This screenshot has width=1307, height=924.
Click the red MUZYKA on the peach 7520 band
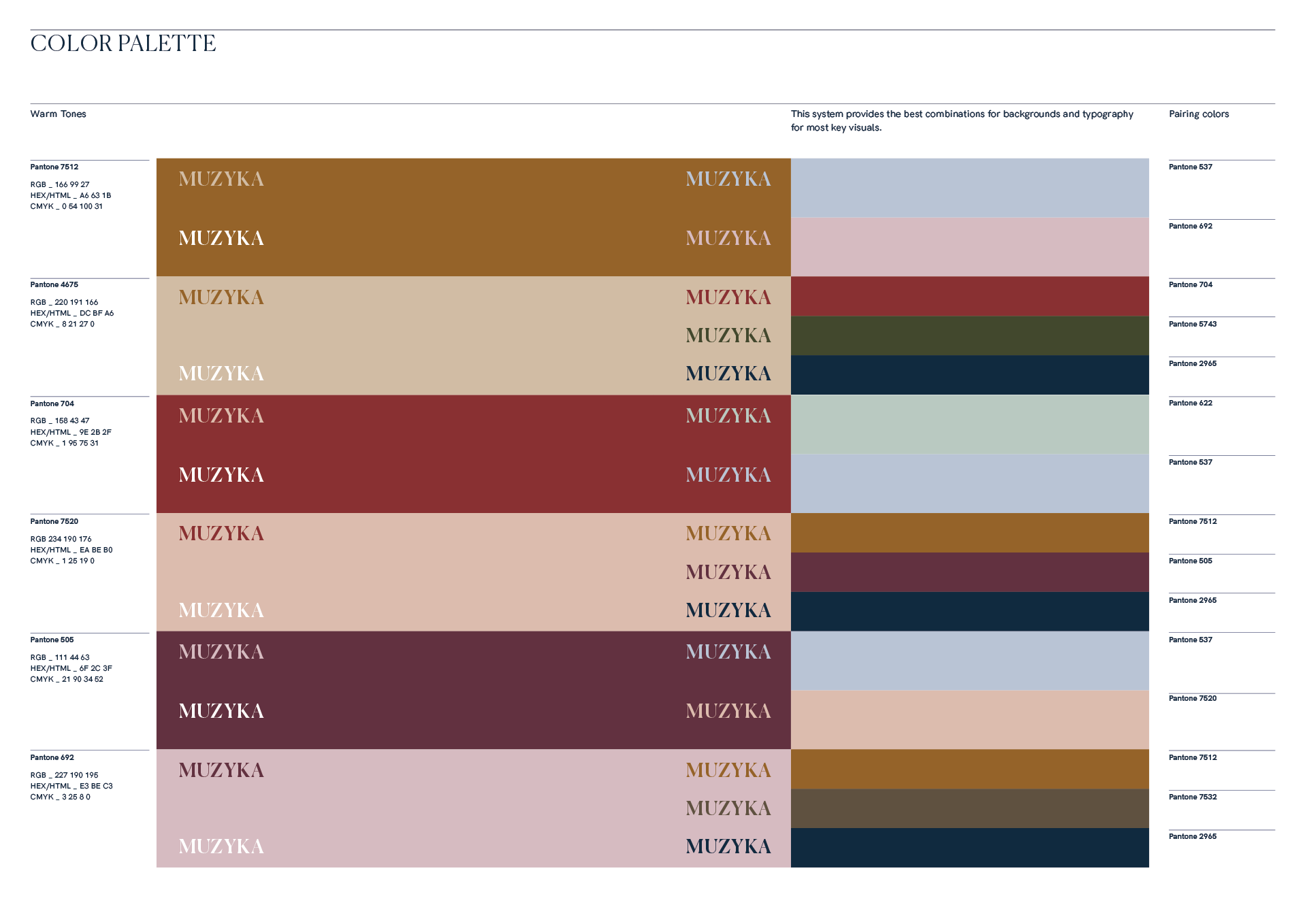click(x=221, y=533)
